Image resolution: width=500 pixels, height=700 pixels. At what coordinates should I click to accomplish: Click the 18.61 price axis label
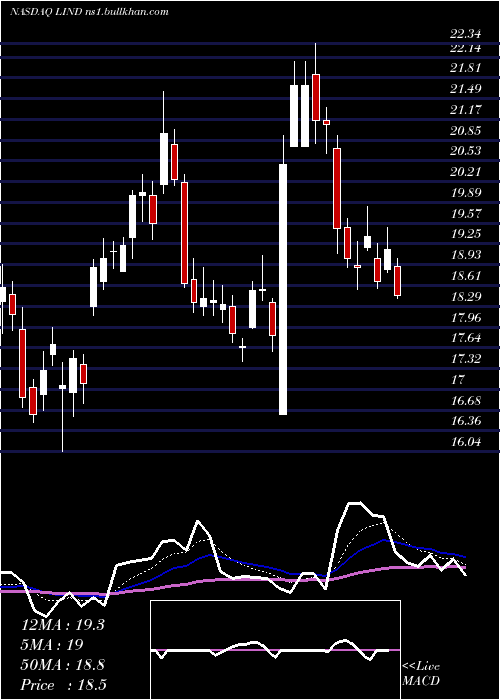(x=465, y=276)
